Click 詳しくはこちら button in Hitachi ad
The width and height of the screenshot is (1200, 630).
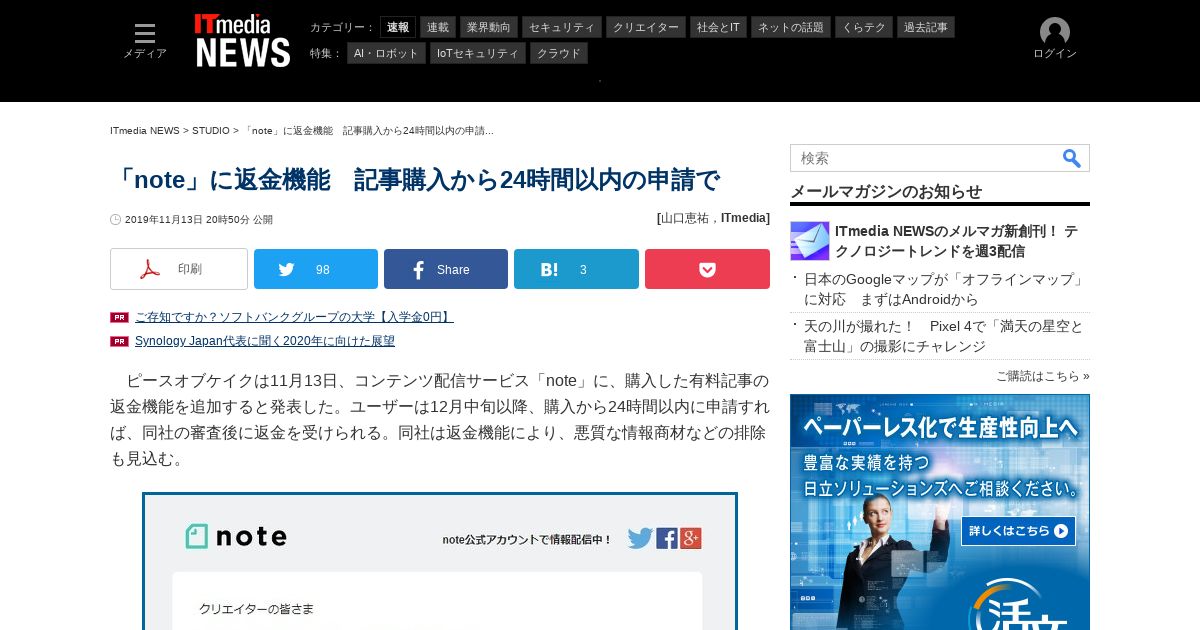click(x=1018, y=531)
